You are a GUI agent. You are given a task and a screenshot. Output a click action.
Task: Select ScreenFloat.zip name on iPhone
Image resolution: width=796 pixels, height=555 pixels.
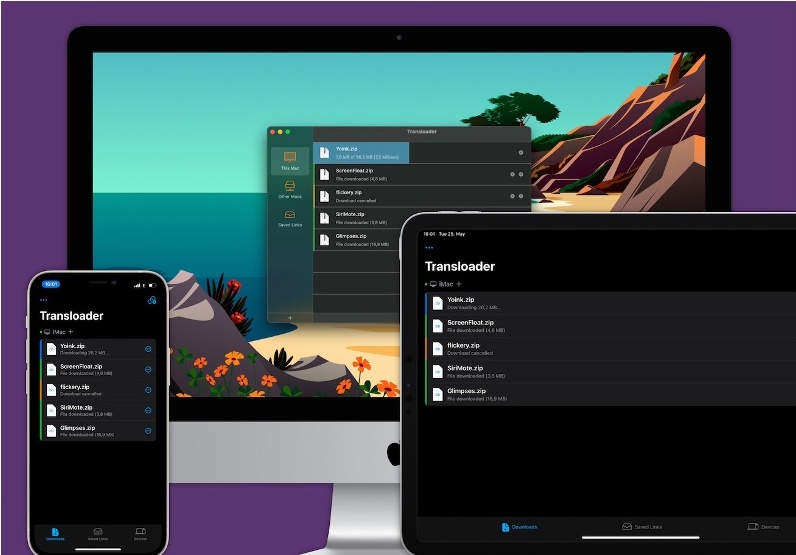click(x=81, y=366)
